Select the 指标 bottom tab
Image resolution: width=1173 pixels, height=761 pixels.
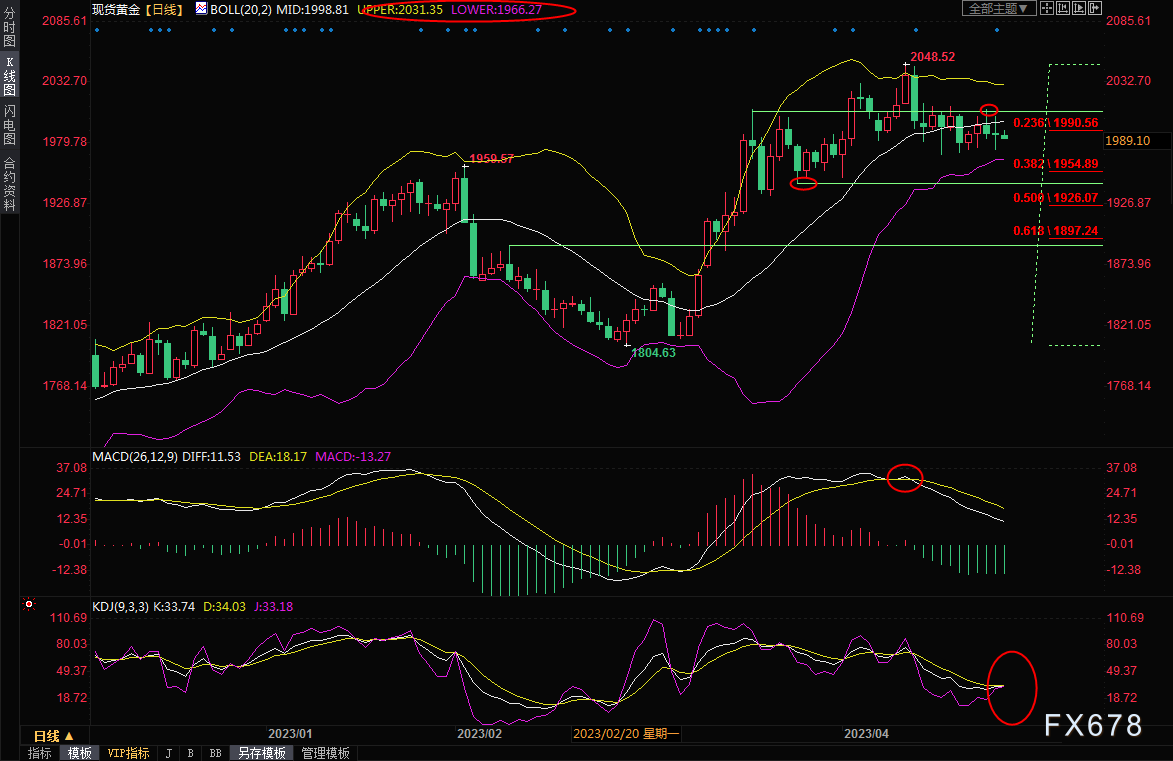click(40, 753)
